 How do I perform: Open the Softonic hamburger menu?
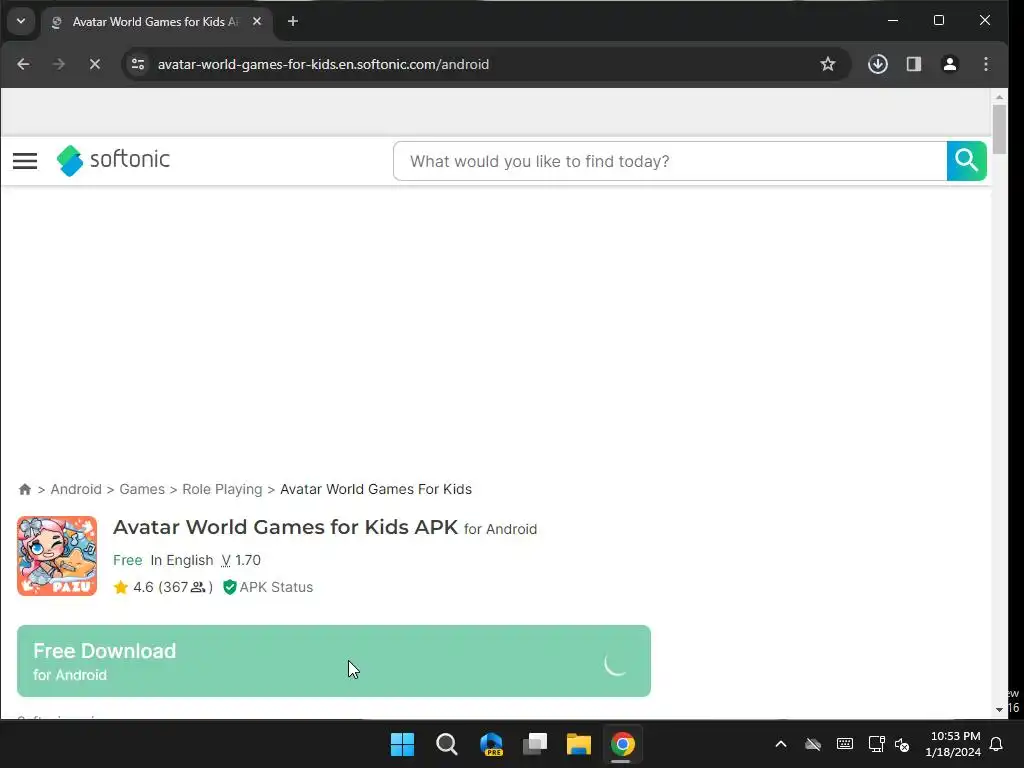[25, 161]
